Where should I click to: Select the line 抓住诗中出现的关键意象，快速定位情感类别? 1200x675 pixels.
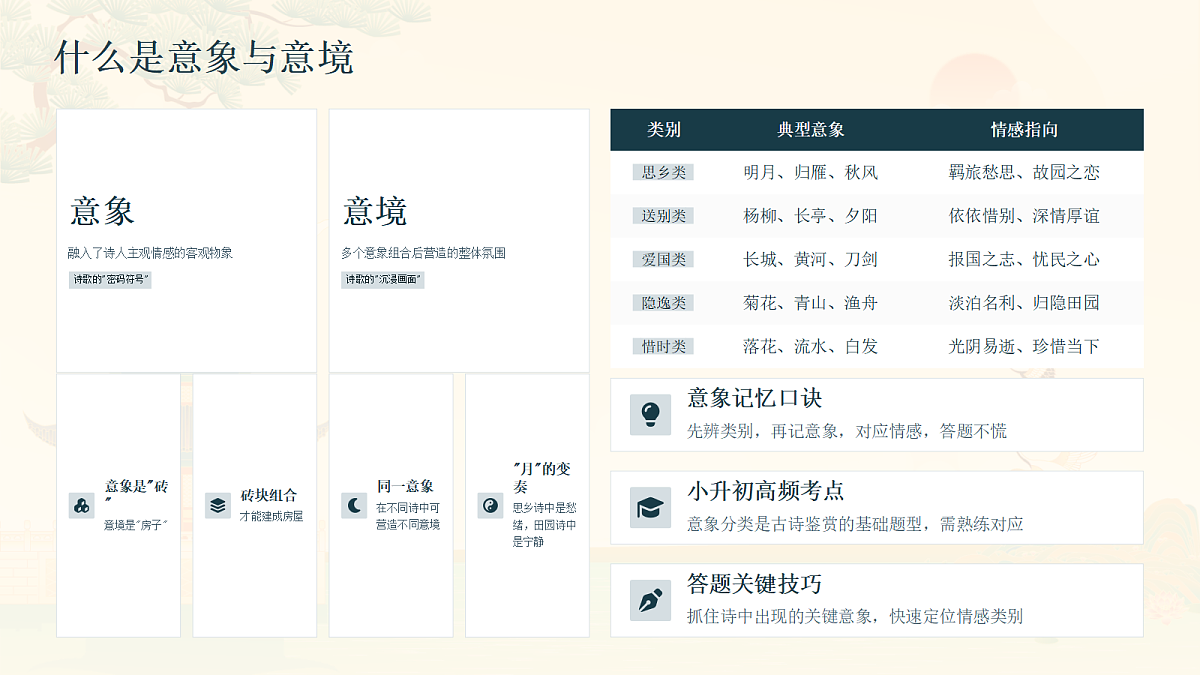pyautogui.click(x=855, y=617)
